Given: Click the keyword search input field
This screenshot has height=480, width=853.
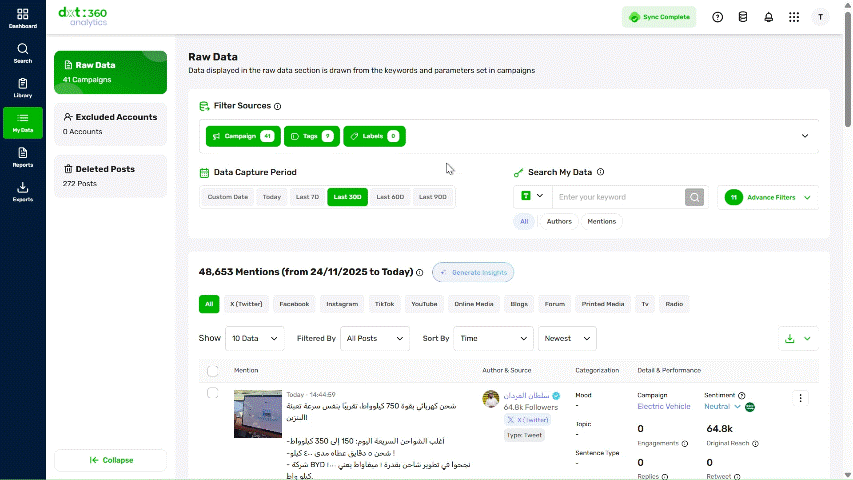Looking at the screenshot, I should click(x=619, y=197).
